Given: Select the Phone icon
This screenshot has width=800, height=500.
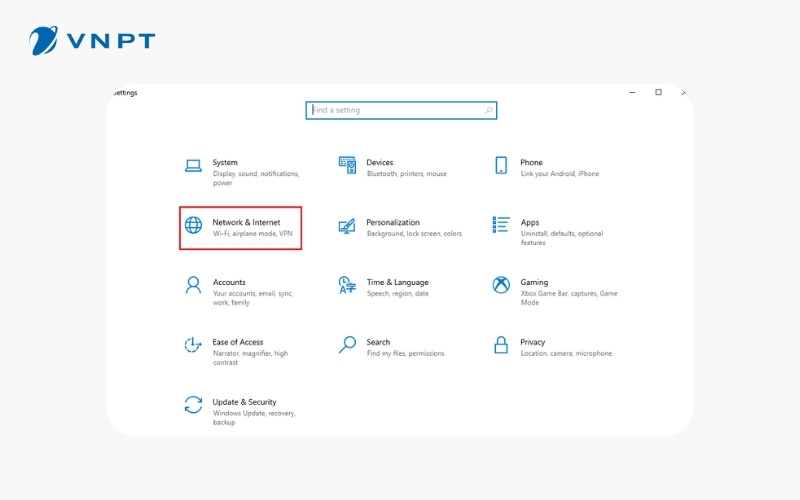Looking at the screenshot, I should tap(501, 166).
